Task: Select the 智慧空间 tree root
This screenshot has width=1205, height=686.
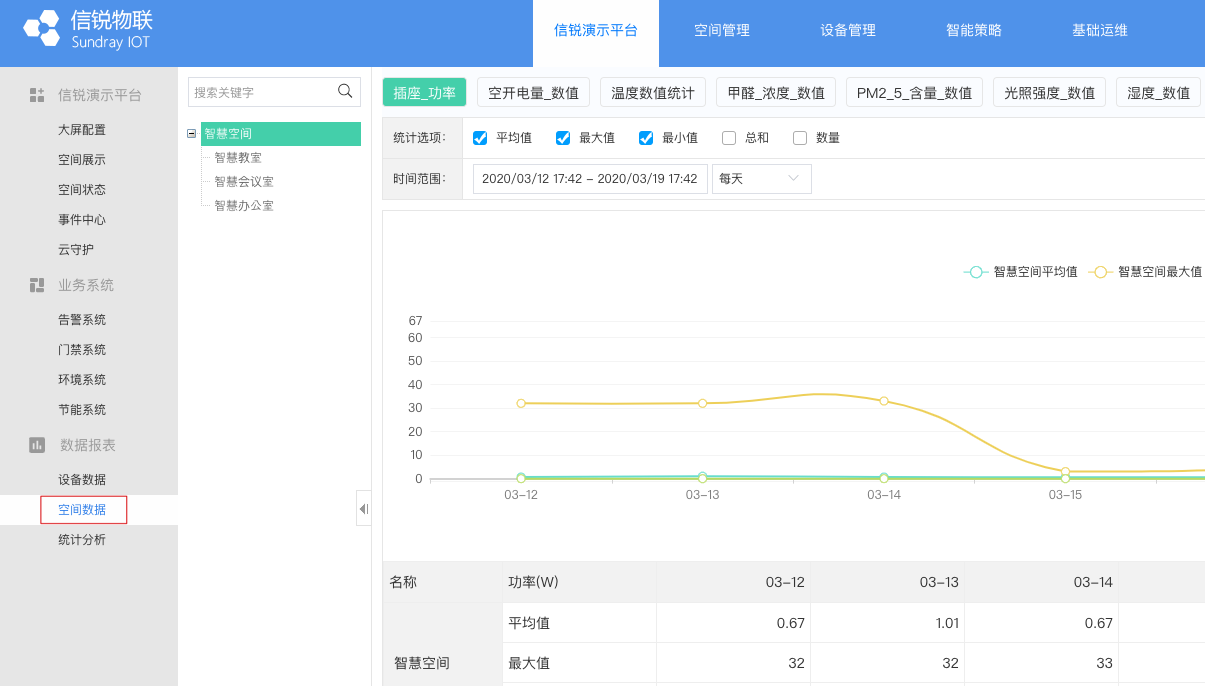Action: coord(280,134)
